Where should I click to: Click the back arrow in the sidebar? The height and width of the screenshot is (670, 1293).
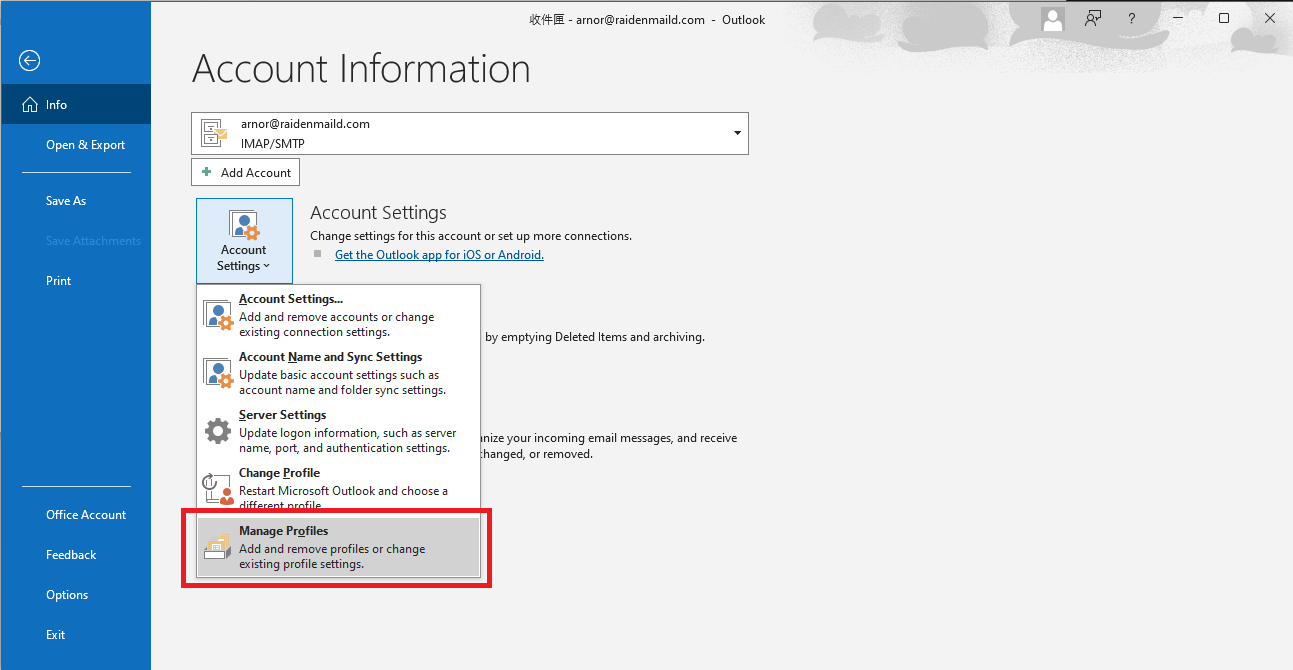pyautogui.click(x=30, y=61)
